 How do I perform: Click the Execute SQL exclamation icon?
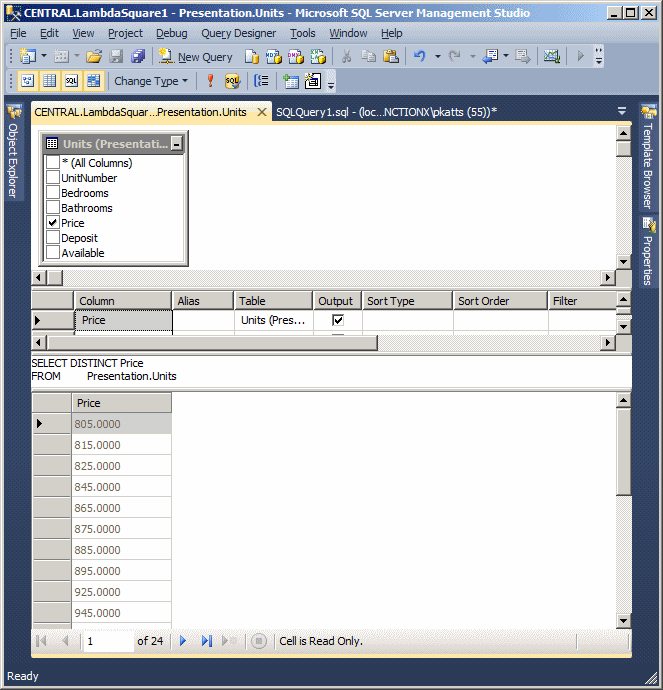[x=210, y=81]
